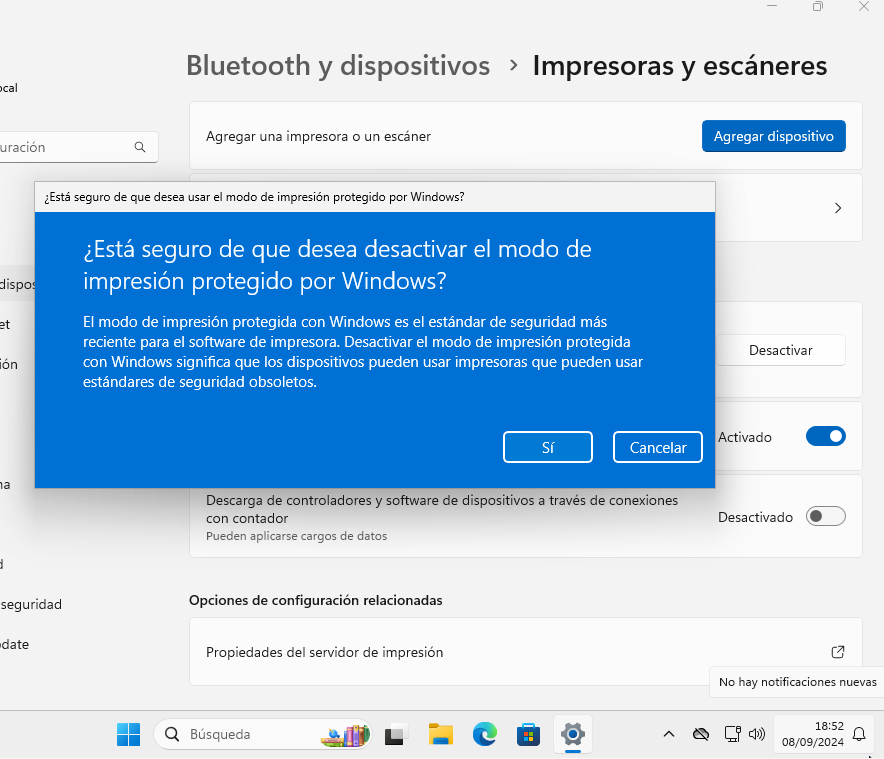Viewport: 884px width, 759px height.
Task: Click 'Agregar una impresora o un escáner' text
Action: pyautogui.click(x=319, y=136)
